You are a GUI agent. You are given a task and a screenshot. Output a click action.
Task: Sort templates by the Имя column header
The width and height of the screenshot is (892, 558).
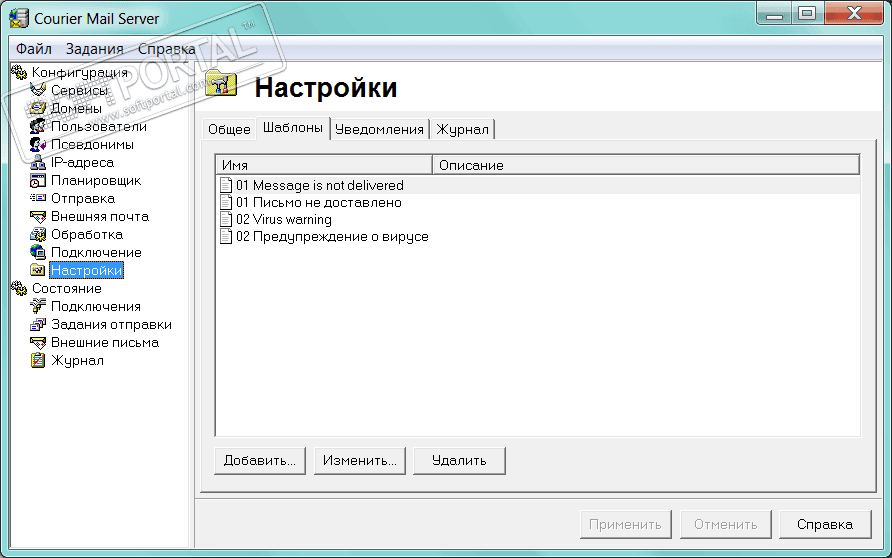coord(324,165)
